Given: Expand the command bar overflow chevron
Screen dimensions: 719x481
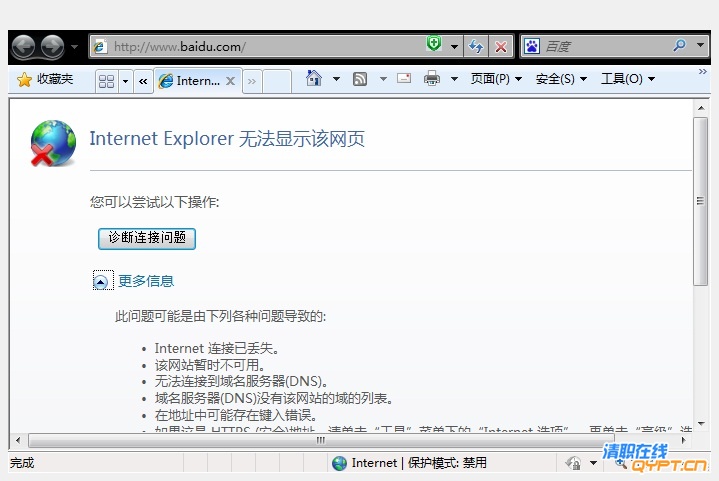Looking at the screenshot, I should coord(702,72).
